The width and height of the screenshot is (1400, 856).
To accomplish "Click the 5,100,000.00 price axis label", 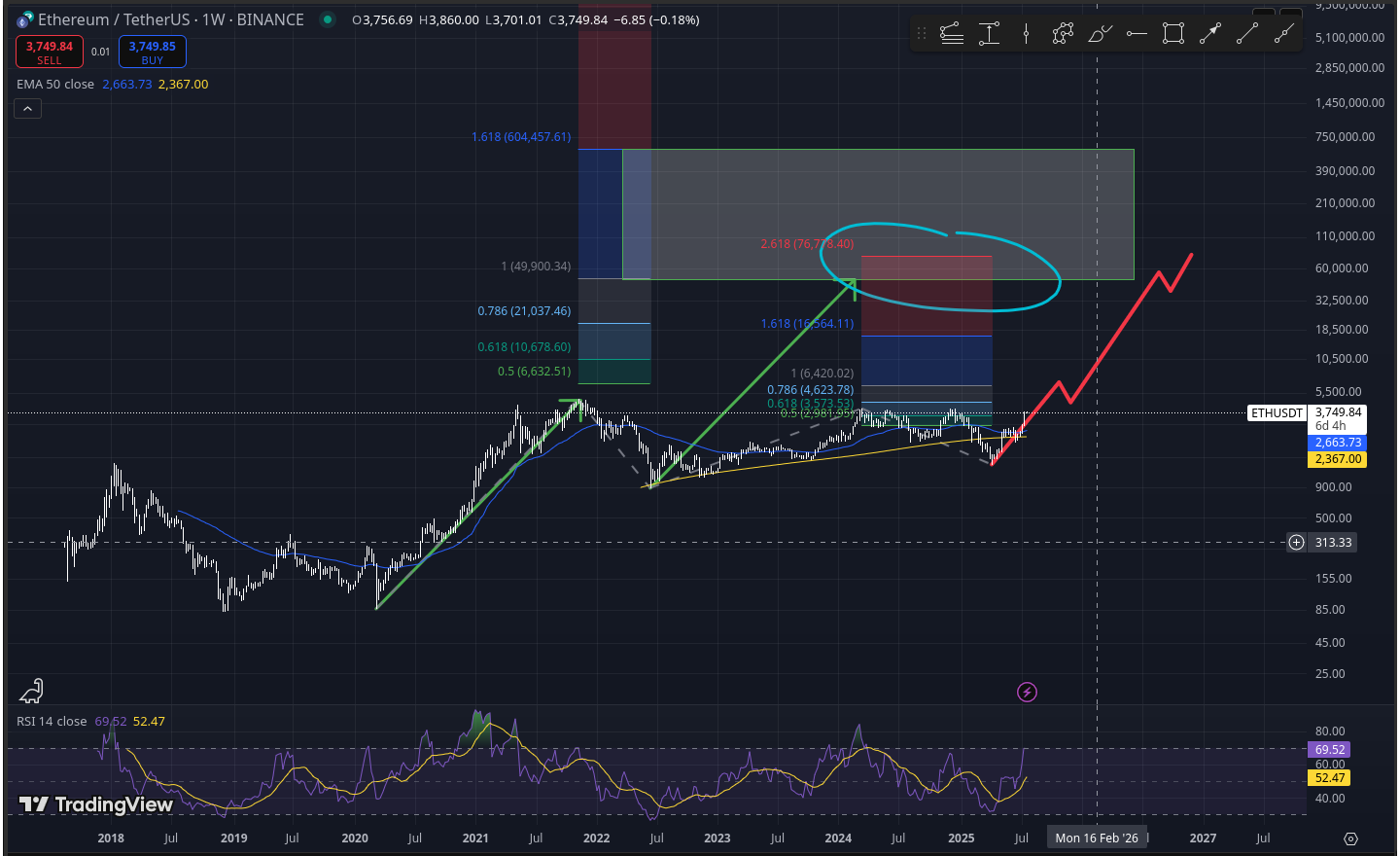I will (1349, 38).
